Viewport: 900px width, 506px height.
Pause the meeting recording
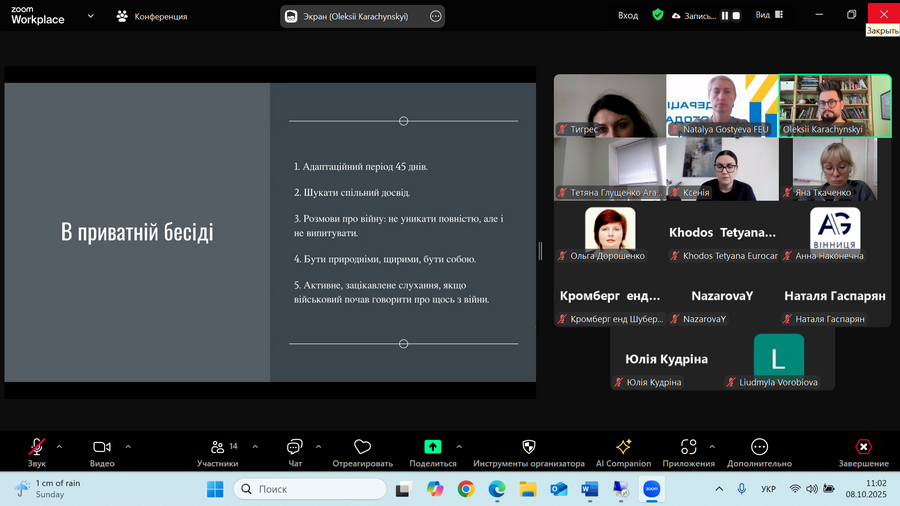pos(725,16)
